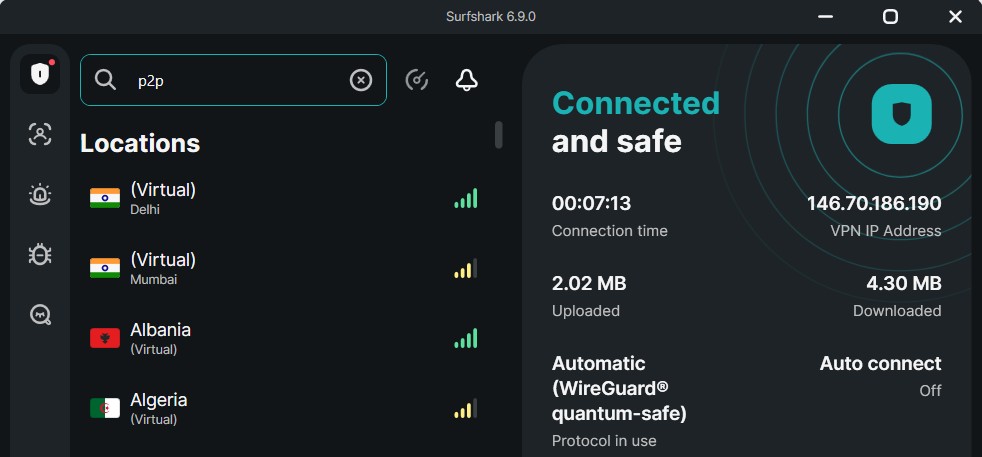This screenshot has width=982, height=457.
Task: Open Alternative ID sidebar icon
Action: point(40,135)
